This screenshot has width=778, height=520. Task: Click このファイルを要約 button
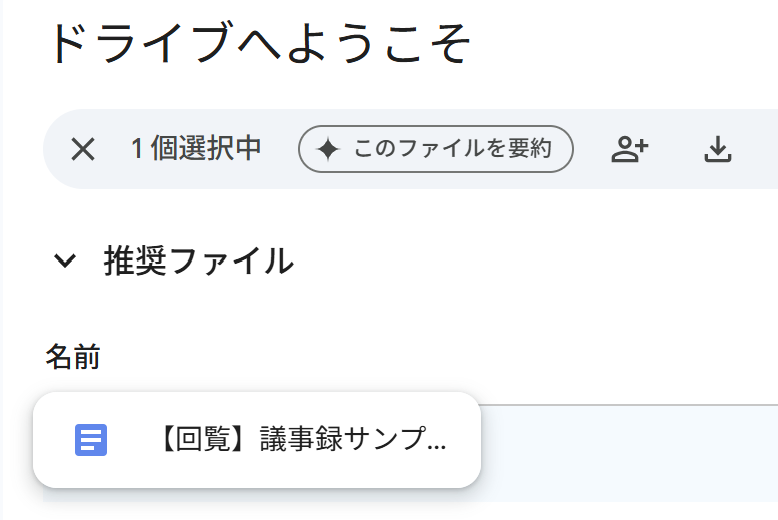point(436,149)
